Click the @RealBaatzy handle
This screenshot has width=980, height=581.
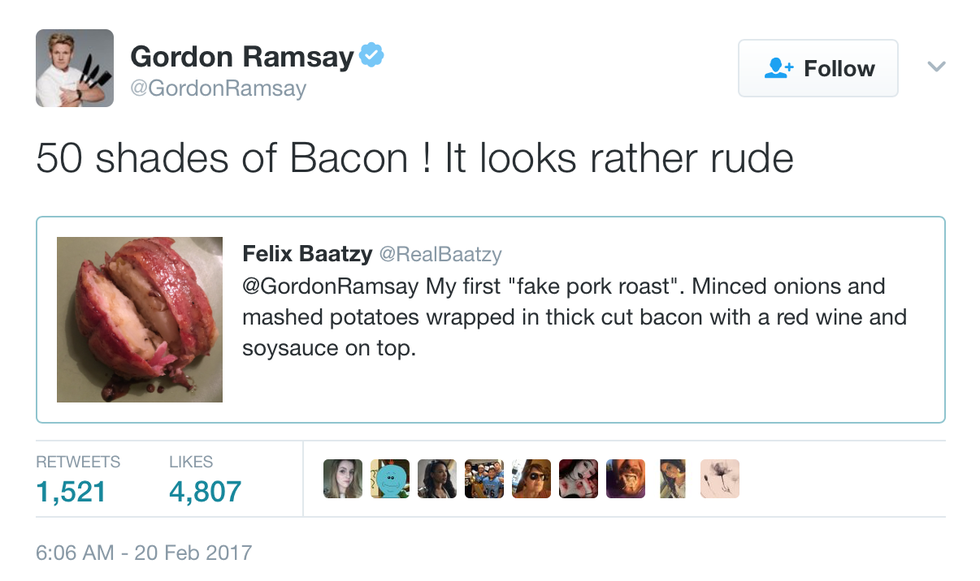tap(439, 255)
